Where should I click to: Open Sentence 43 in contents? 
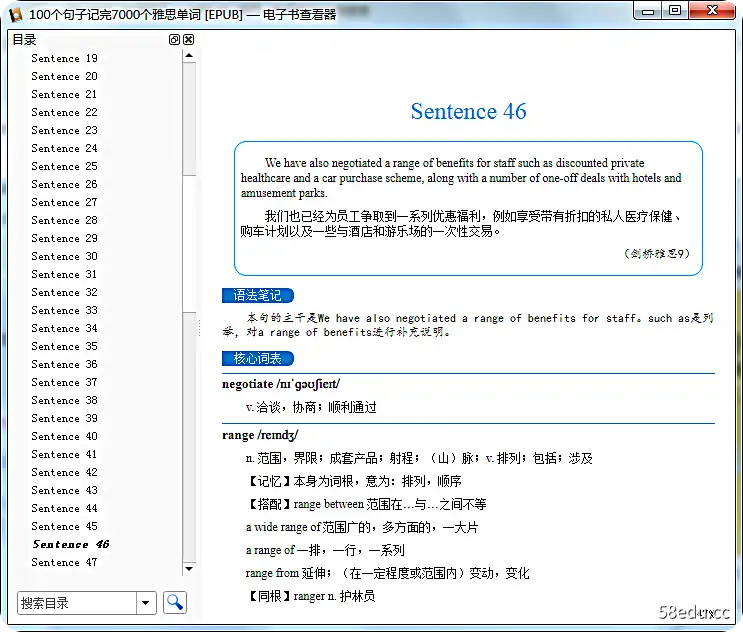(x=64, y=490)
